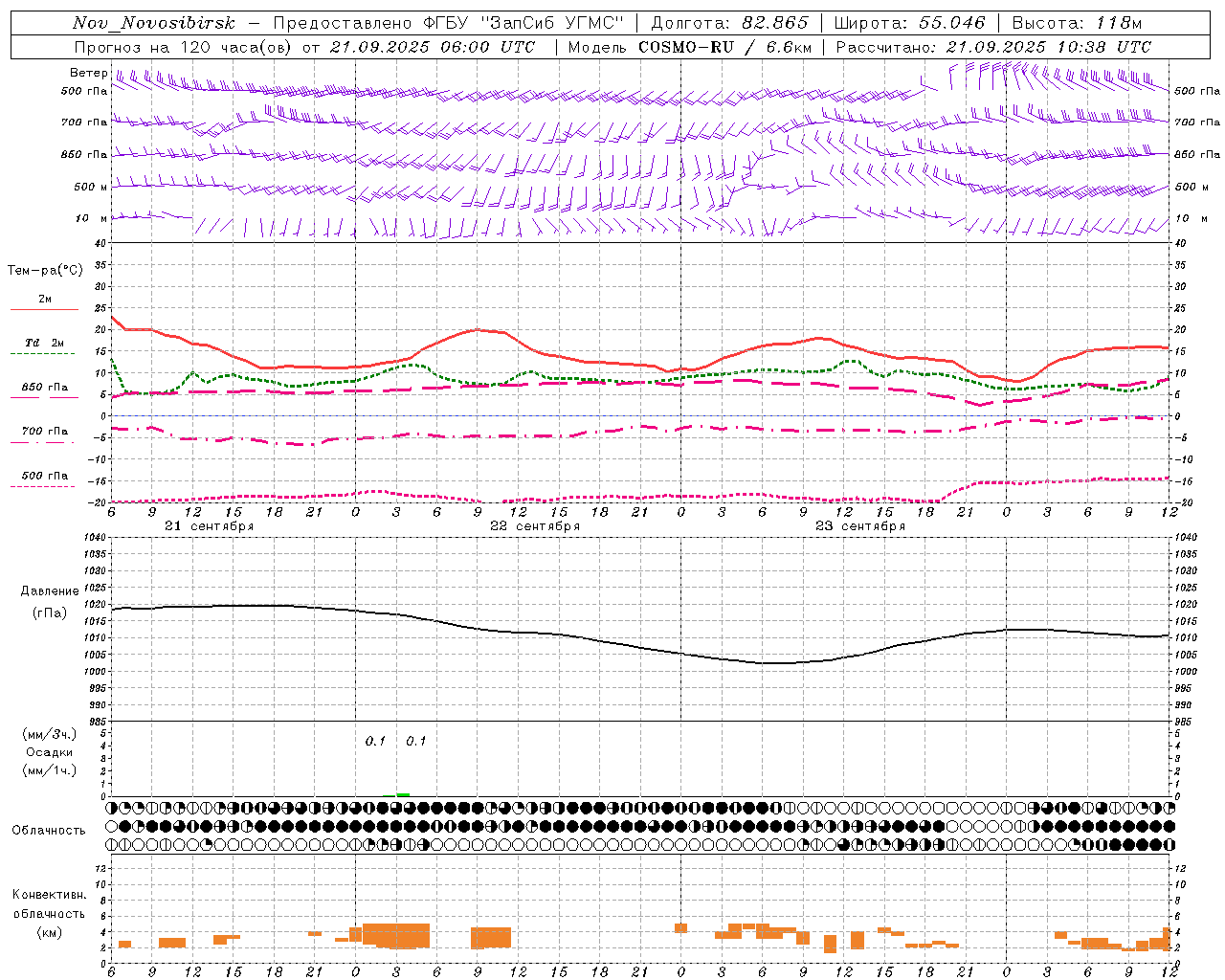Select the latitude value 55.046

(x=952, y=24)
